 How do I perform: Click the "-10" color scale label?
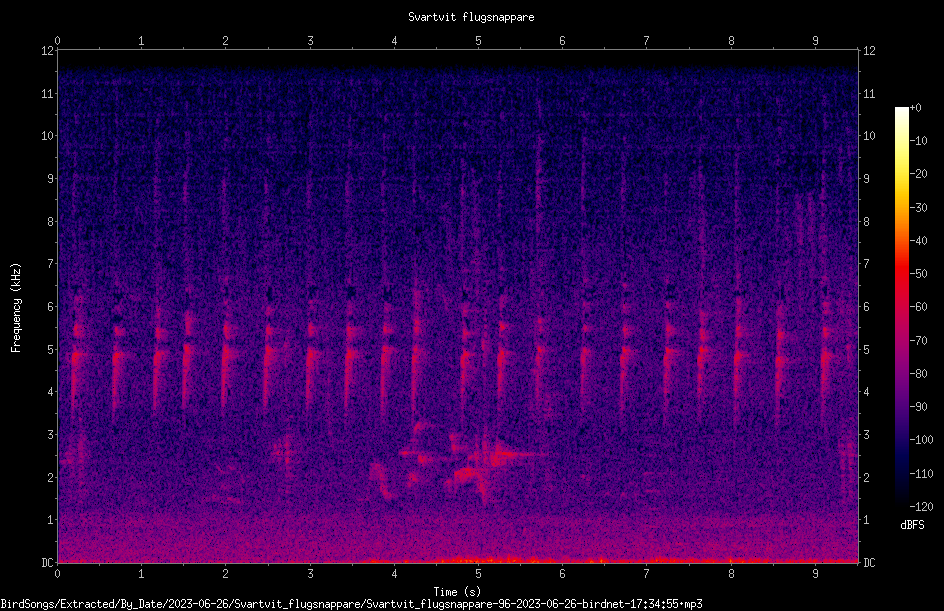(918, 141)
